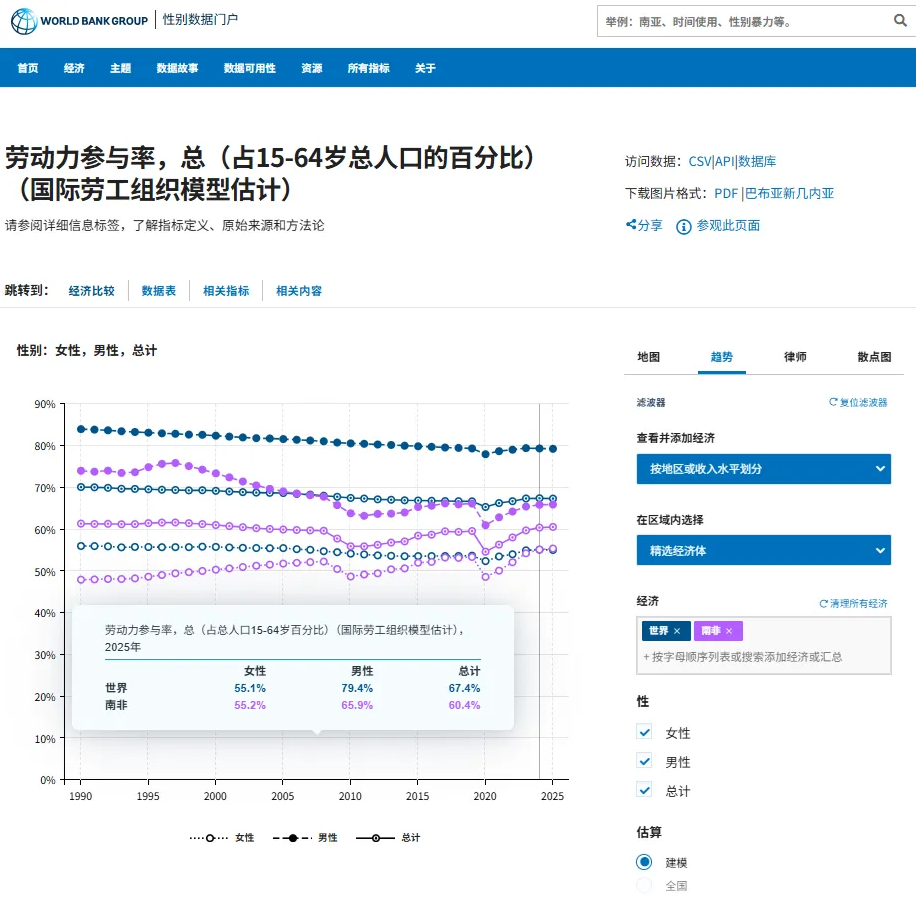Click the 55.2% South Africa female value
Image resolution: width=916 pixels, height=898 pixels.
click(x=250, y=705)
